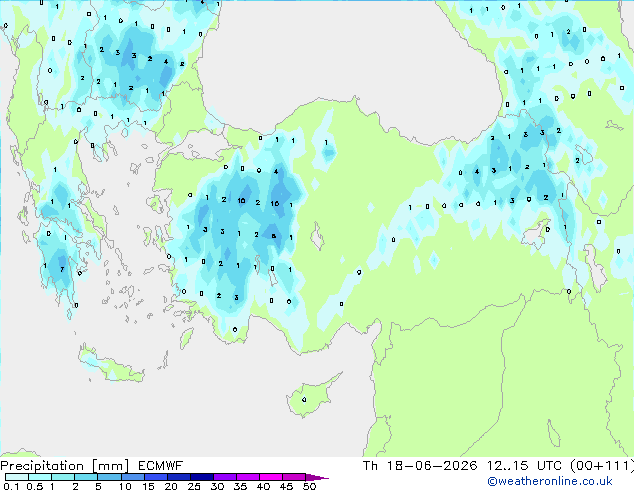The width and height of the screenshot is (634, 490).
Task: Click the "7" value over southern Greece
Action: tap(62, 269)
